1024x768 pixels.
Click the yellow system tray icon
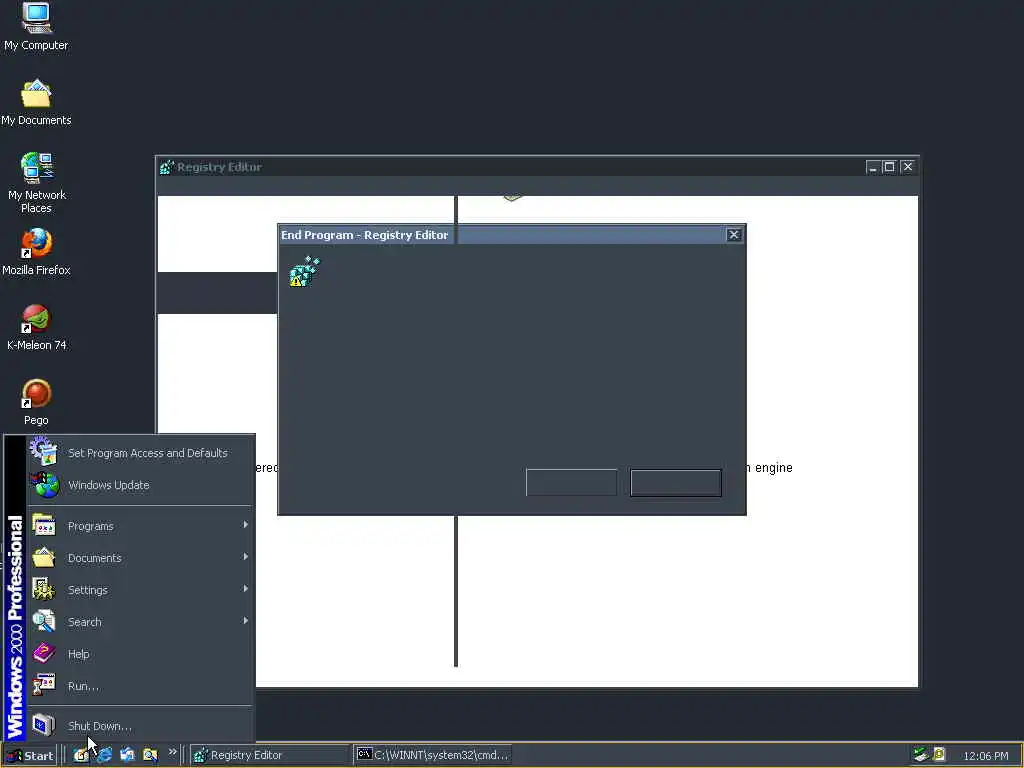pyautogui.click(x=939, y=754)
